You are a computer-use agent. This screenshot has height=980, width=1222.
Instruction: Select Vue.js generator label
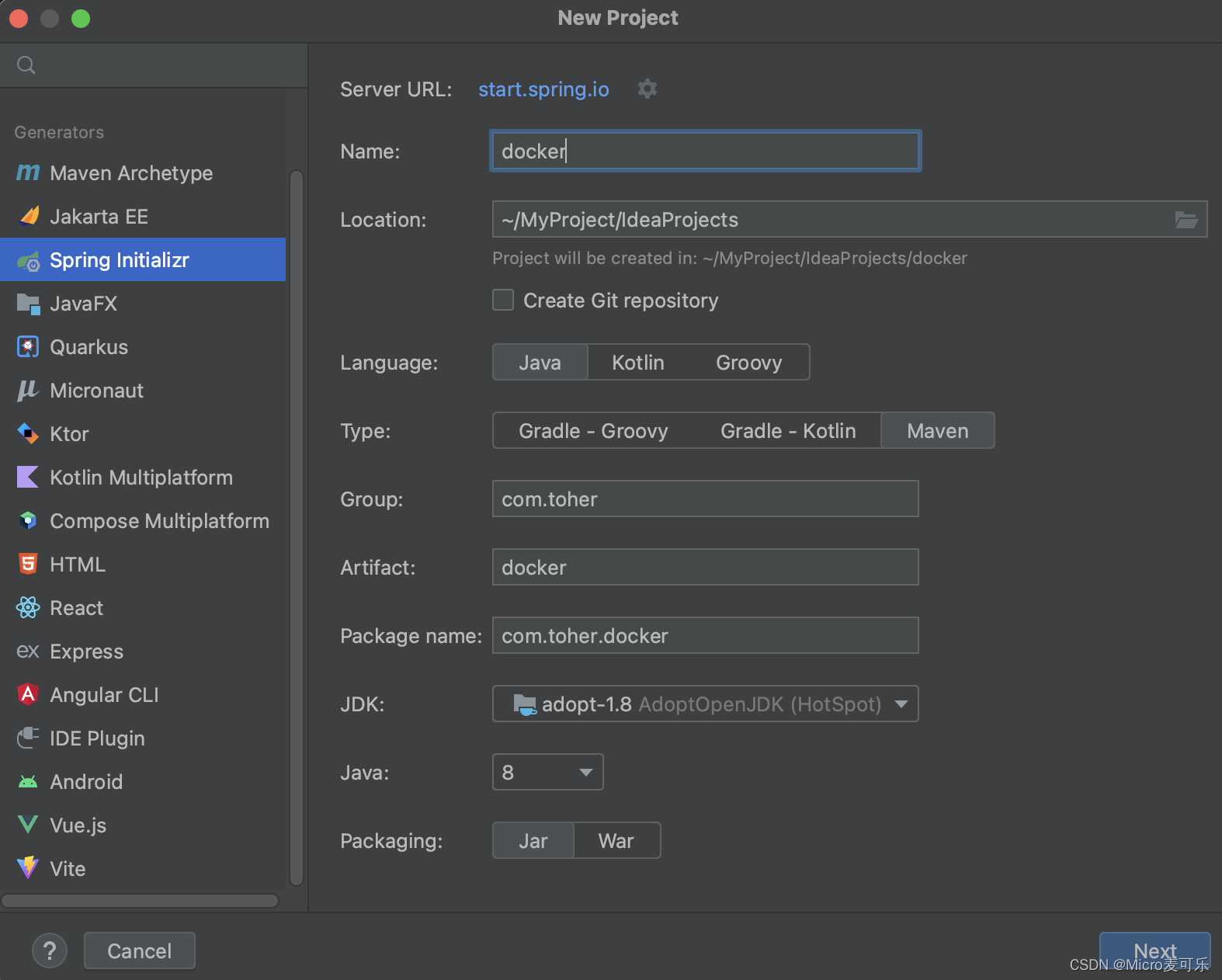(78, 825)
